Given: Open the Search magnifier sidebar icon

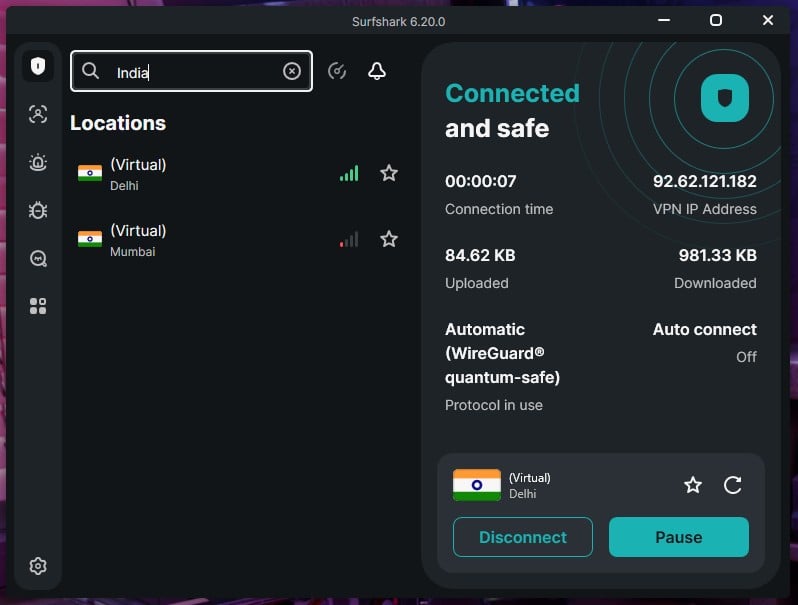Looking at the screenshot, I should (38, 258).
